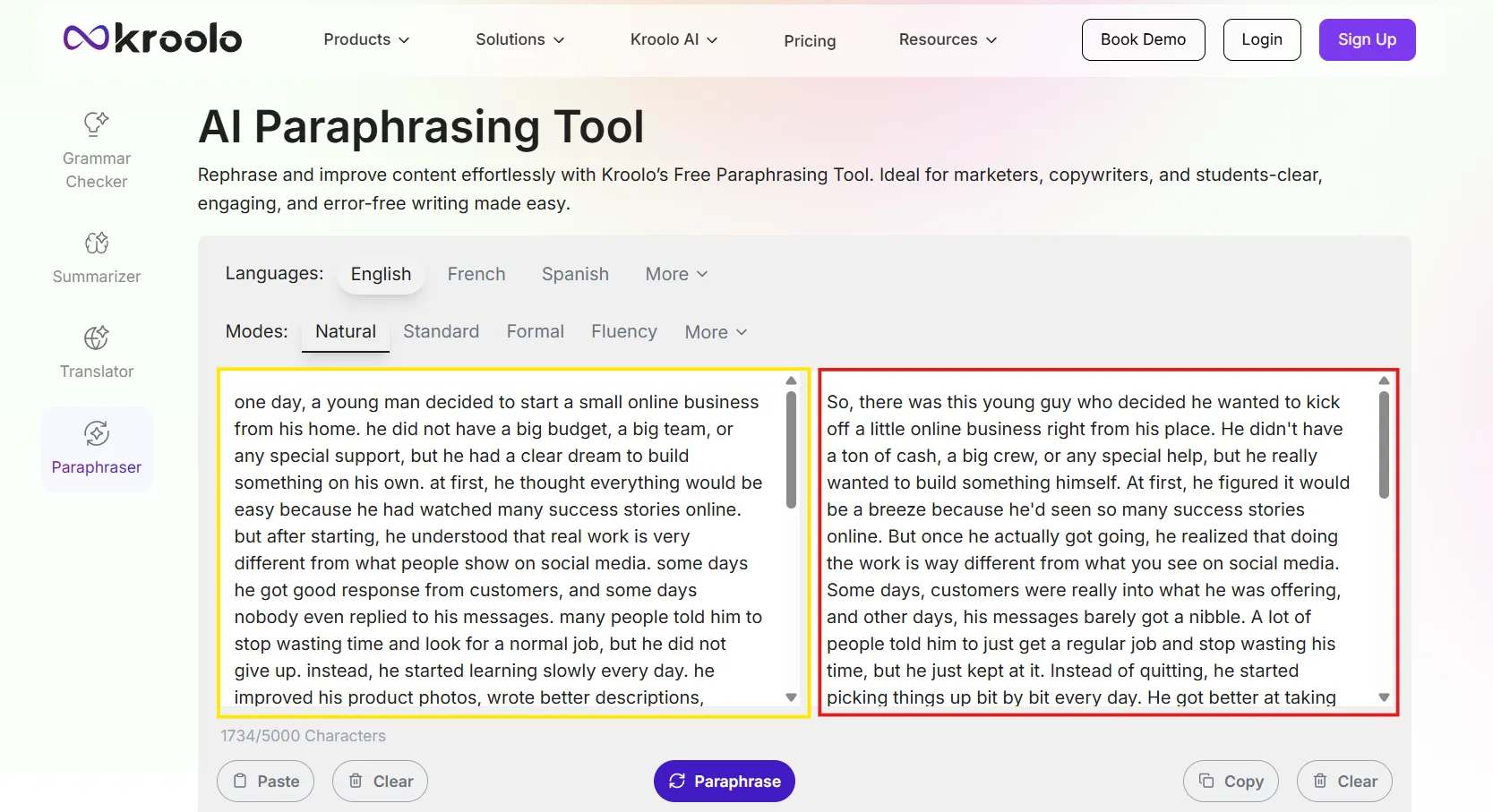1493x812 pixels.
Task: Click the output box scroll down arrow
Action: point(1384,697)
